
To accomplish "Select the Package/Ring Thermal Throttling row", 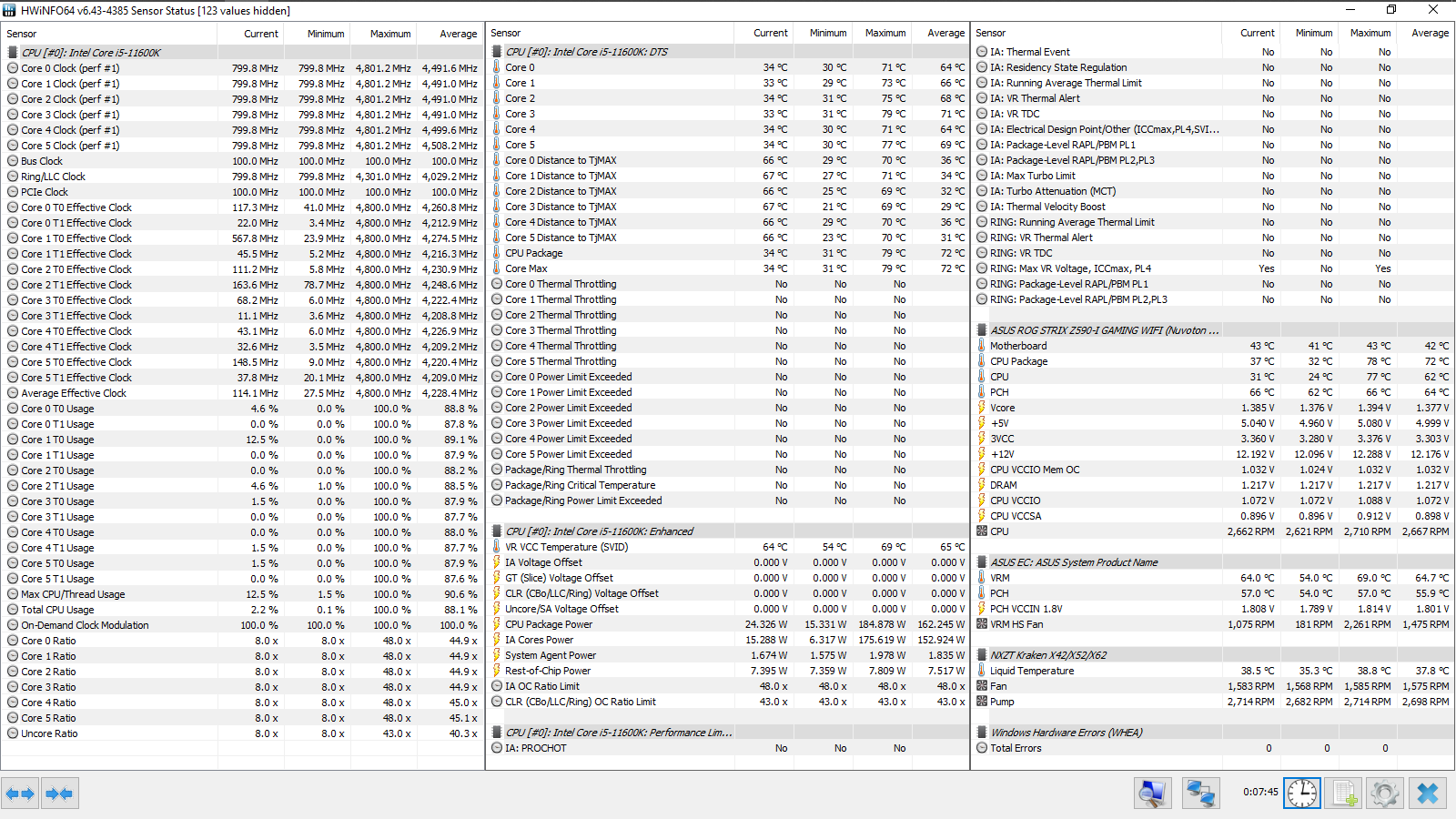I will pyautogui.click(x=728, y=470).
